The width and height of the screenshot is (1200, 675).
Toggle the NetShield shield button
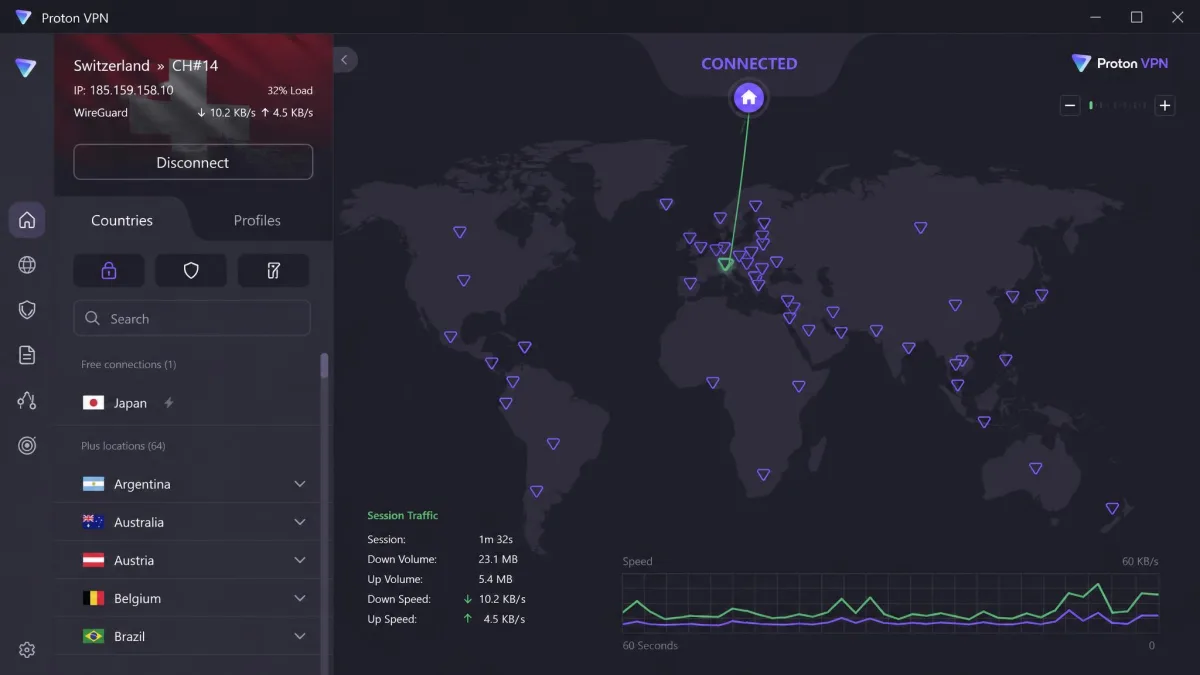pyautogui.click(x=191, y=270)
